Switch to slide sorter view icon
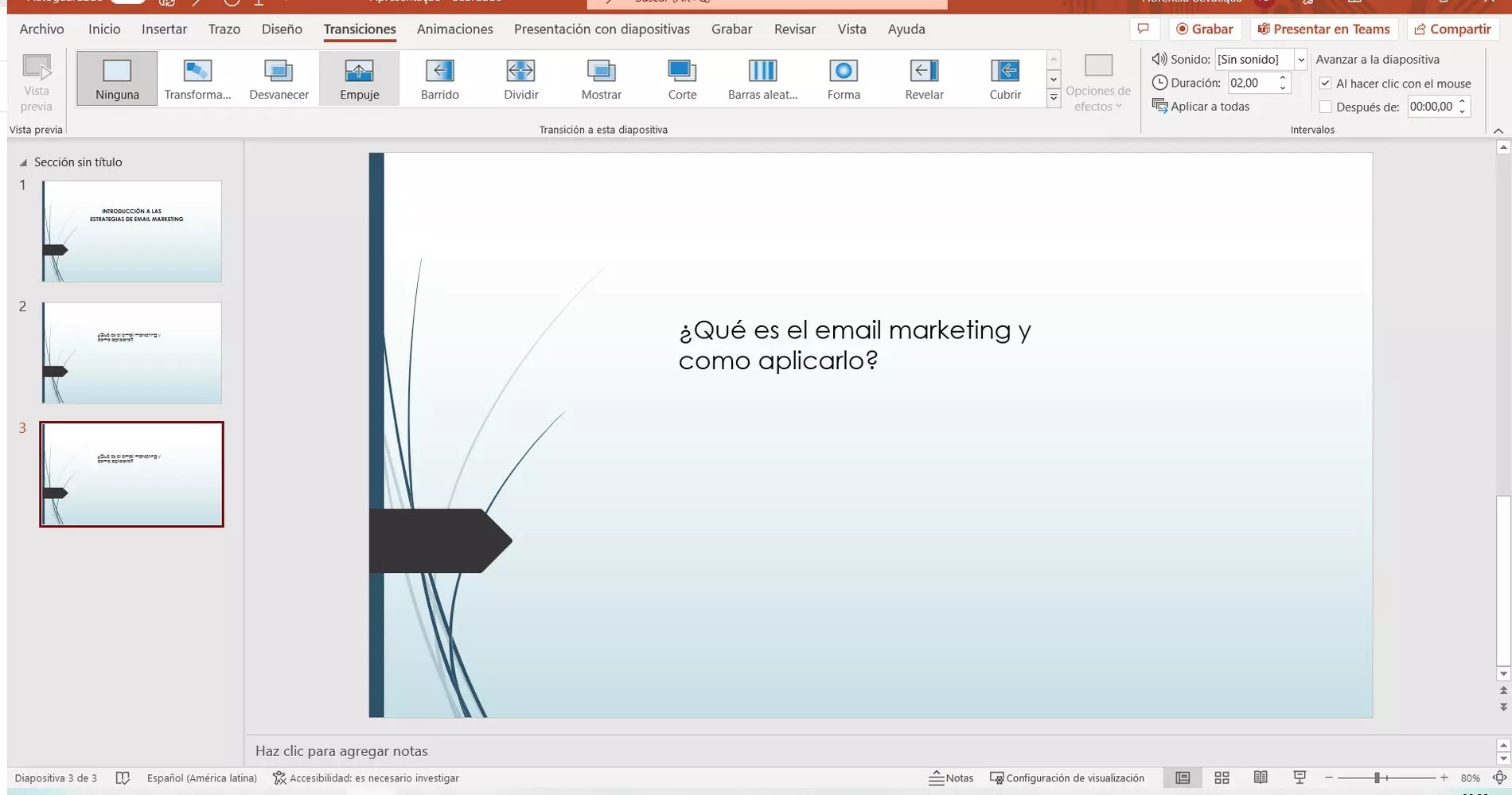The image size is (1512, 795). pos(1222,777)
